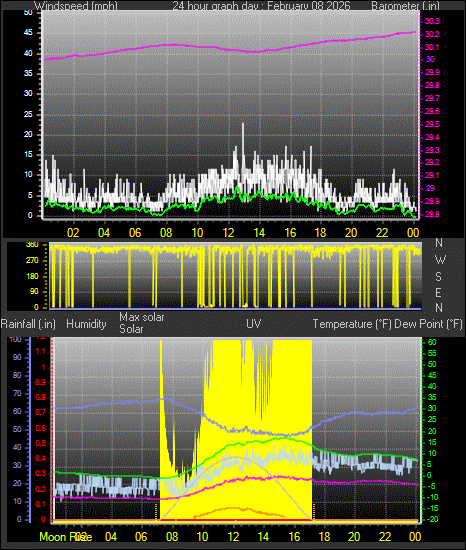Image resolution: width=466 pixels, height=550 pixels.
Task: Click the 90 mark on humidity axis
Action: 17,357
